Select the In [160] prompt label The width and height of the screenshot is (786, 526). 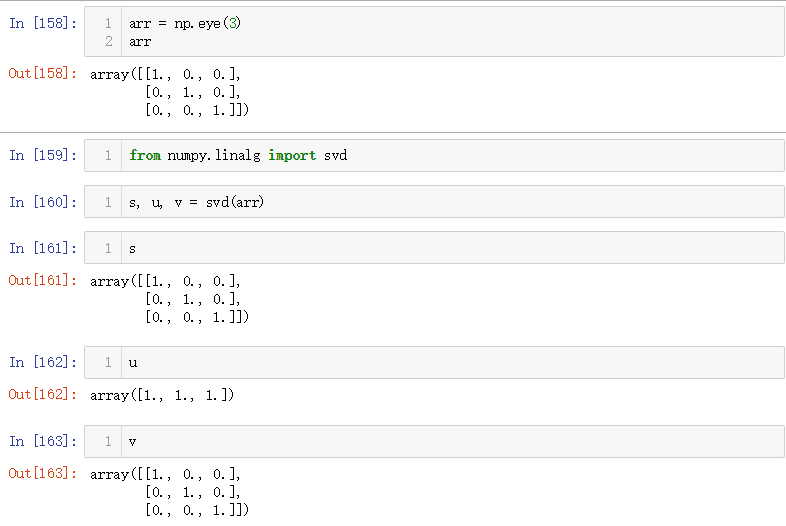[x=43, y=202]
